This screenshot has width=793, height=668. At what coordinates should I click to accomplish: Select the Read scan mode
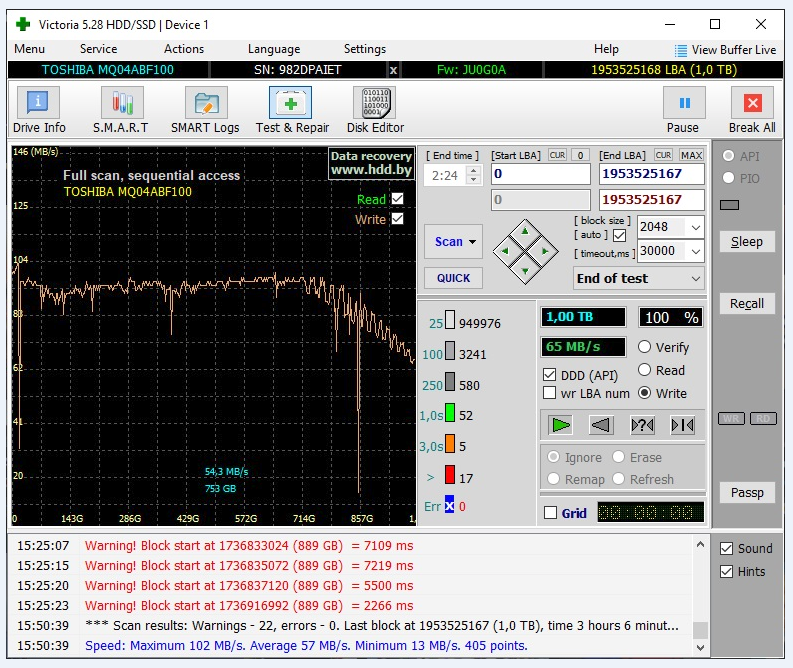pyautogui.click(x=644, y=370)
